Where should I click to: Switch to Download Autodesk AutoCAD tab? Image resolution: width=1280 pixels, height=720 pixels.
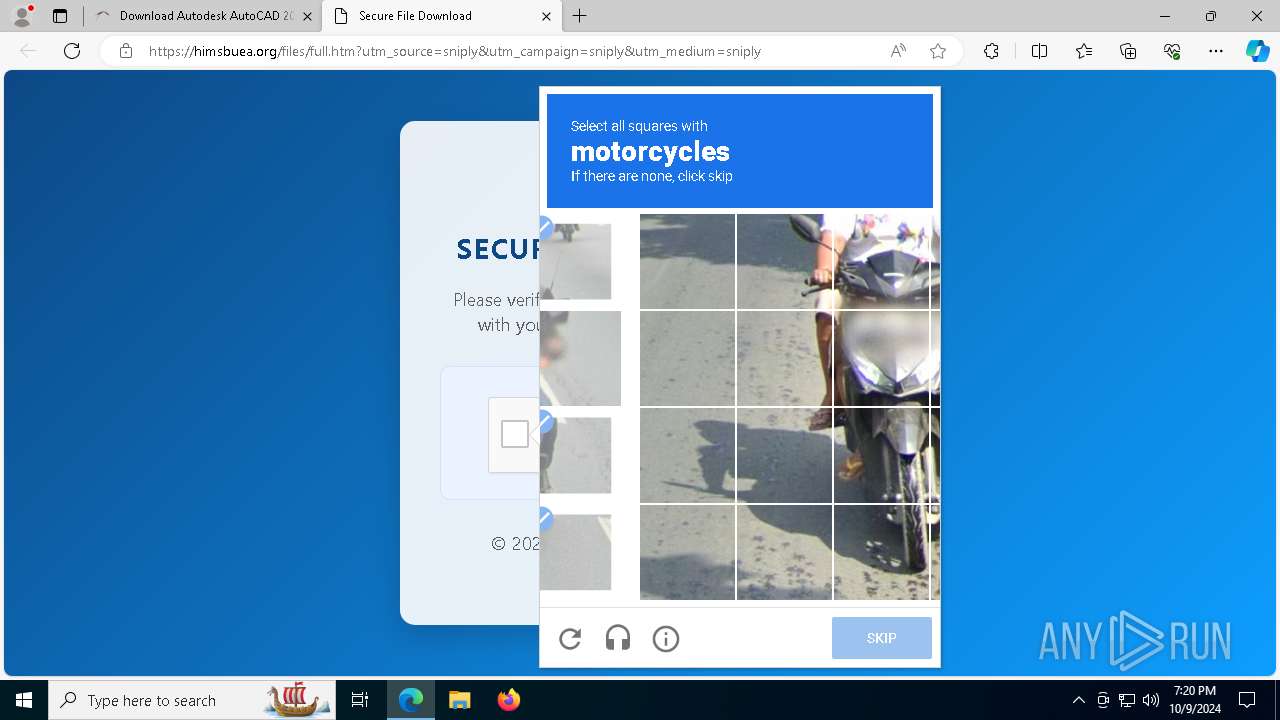204,16
